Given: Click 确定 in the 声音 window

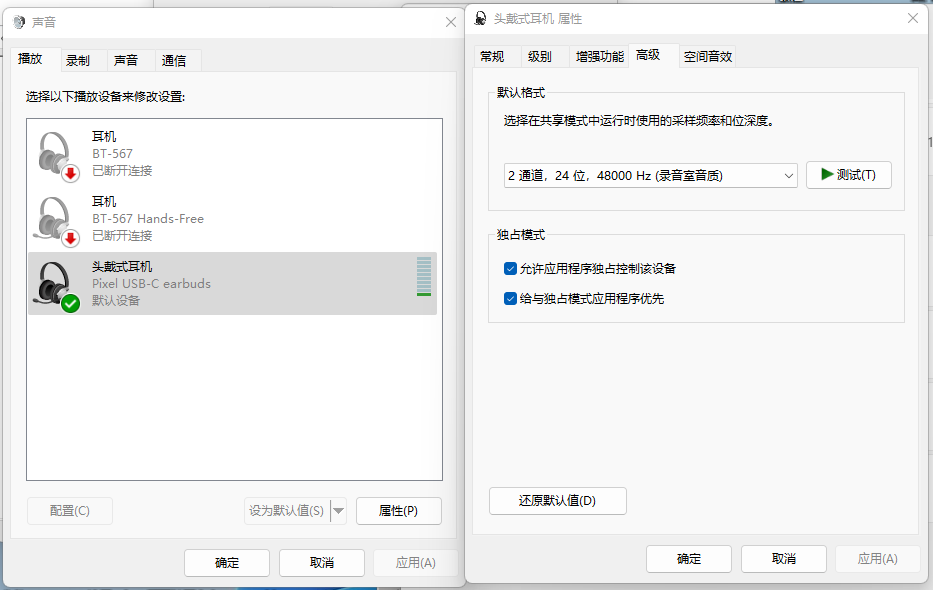Looking at the screenshot, I should [x=227, y=563].
